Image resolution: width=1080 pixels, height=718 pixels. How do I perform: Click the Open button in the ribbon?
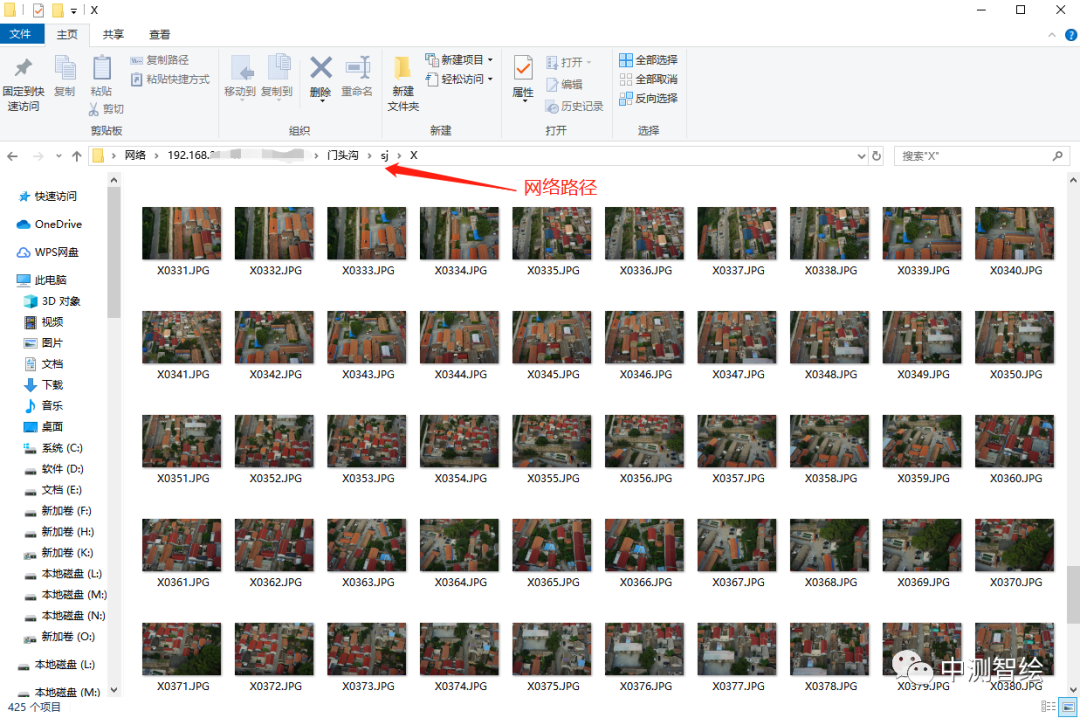point(569,62)
